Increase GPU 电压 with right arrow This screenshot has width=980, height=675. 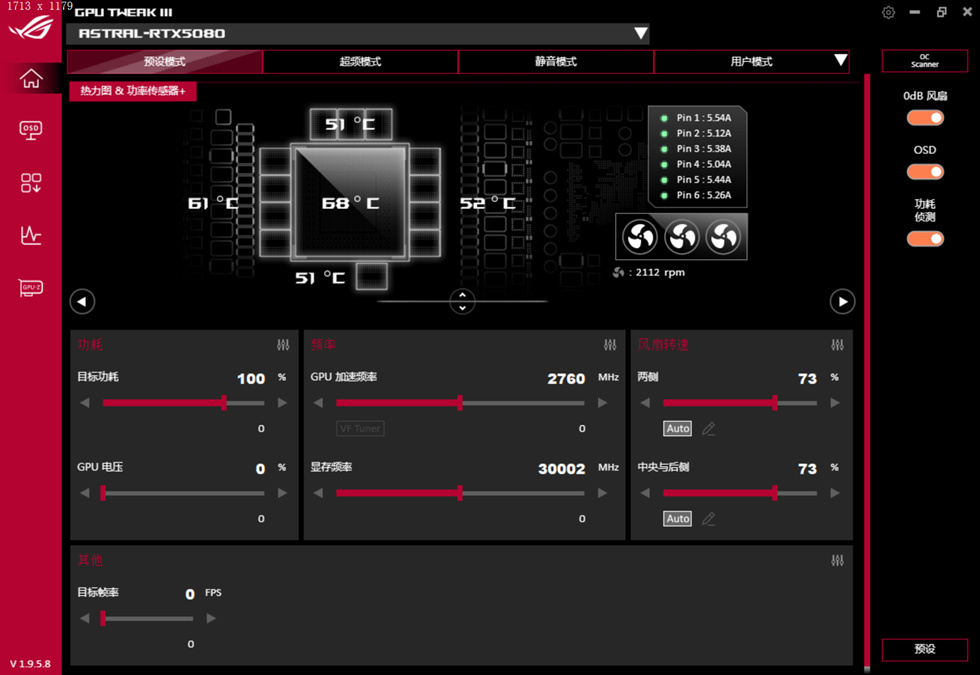[282, 493]
